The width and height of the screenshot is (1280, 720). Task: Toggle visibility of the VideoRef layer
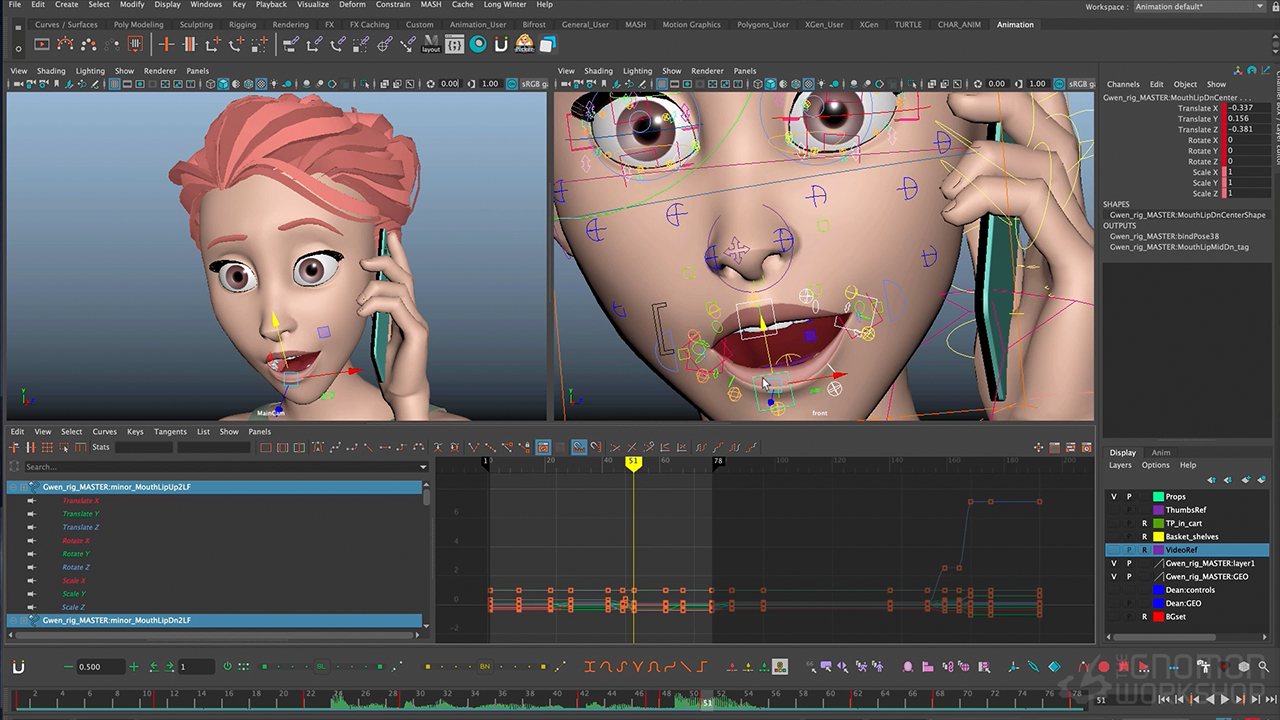[x=1114, y=550]
